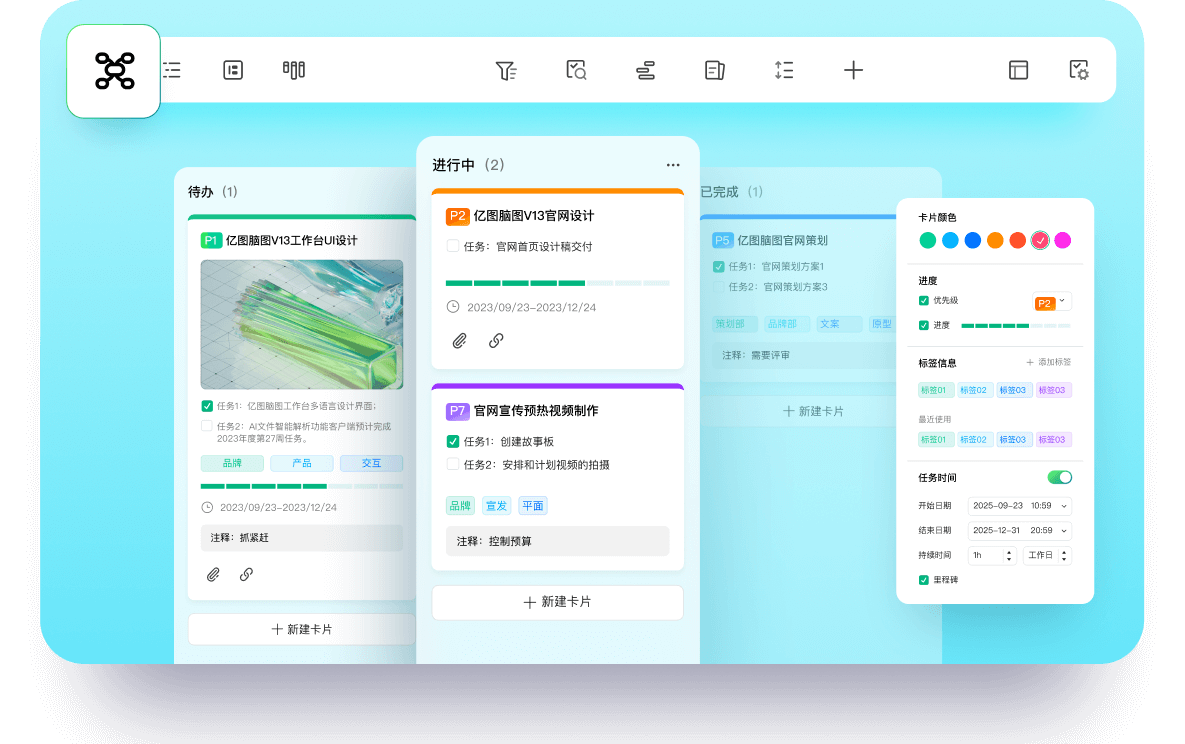This screenshot has height=744, width=1185.
Task: Switch to kanban board view icon
Action: point(293,70)
